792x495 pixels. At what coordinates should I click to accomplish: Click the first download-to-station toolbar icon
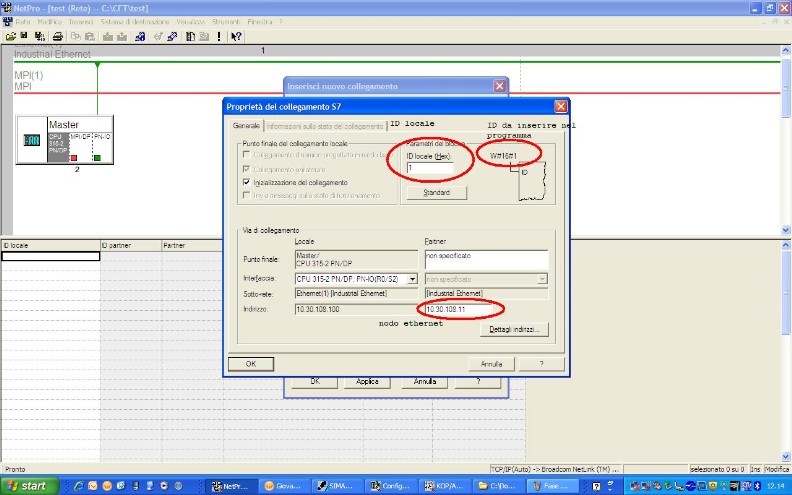pos(108,36)
